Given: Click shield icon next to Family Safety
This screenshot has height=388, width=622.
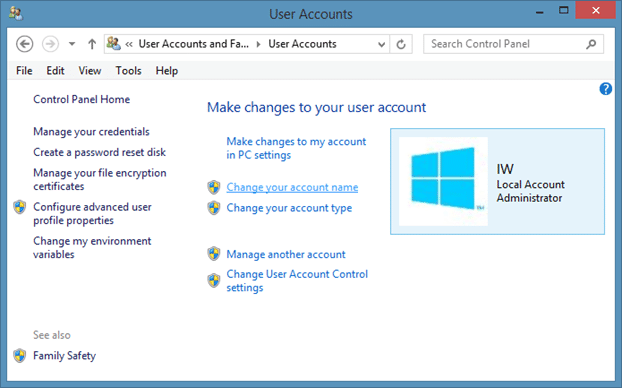Looking at the screenshot, I should [19, 356].
